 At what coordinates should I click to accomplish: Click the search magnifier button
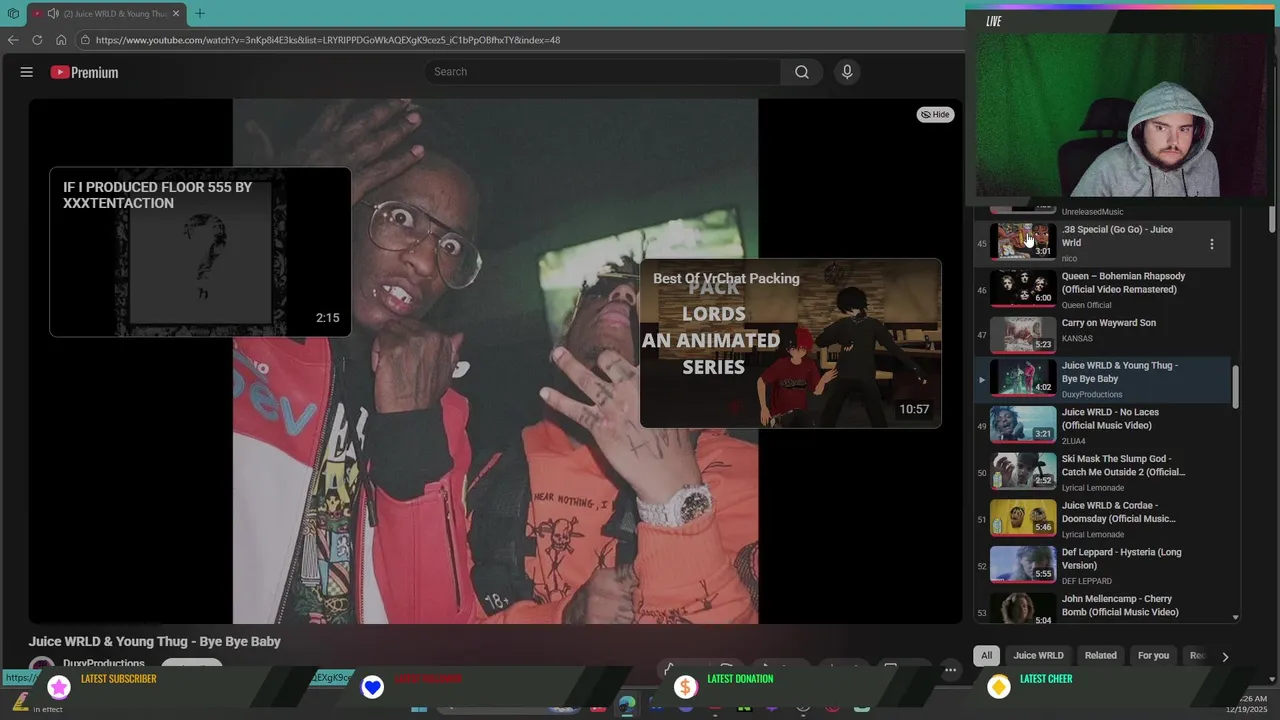point(802,72)
